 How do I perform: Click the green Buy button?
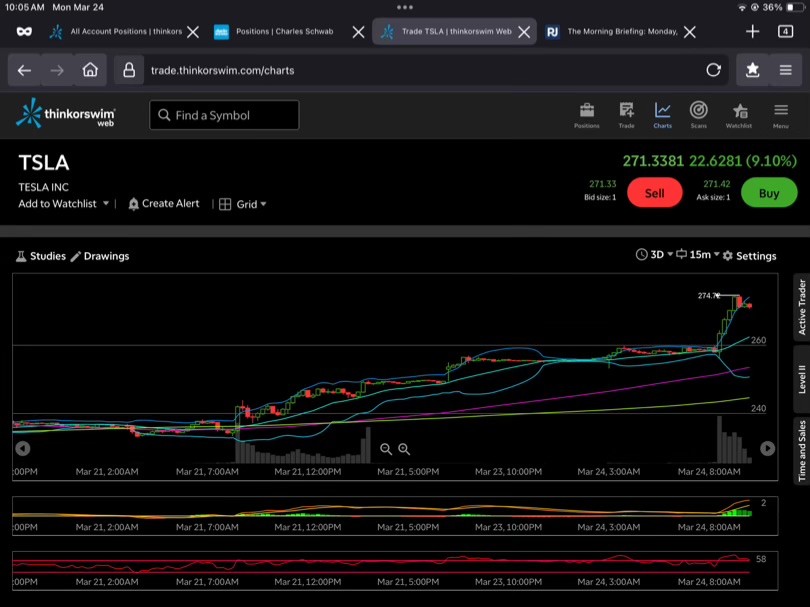(x=769, y=193)
